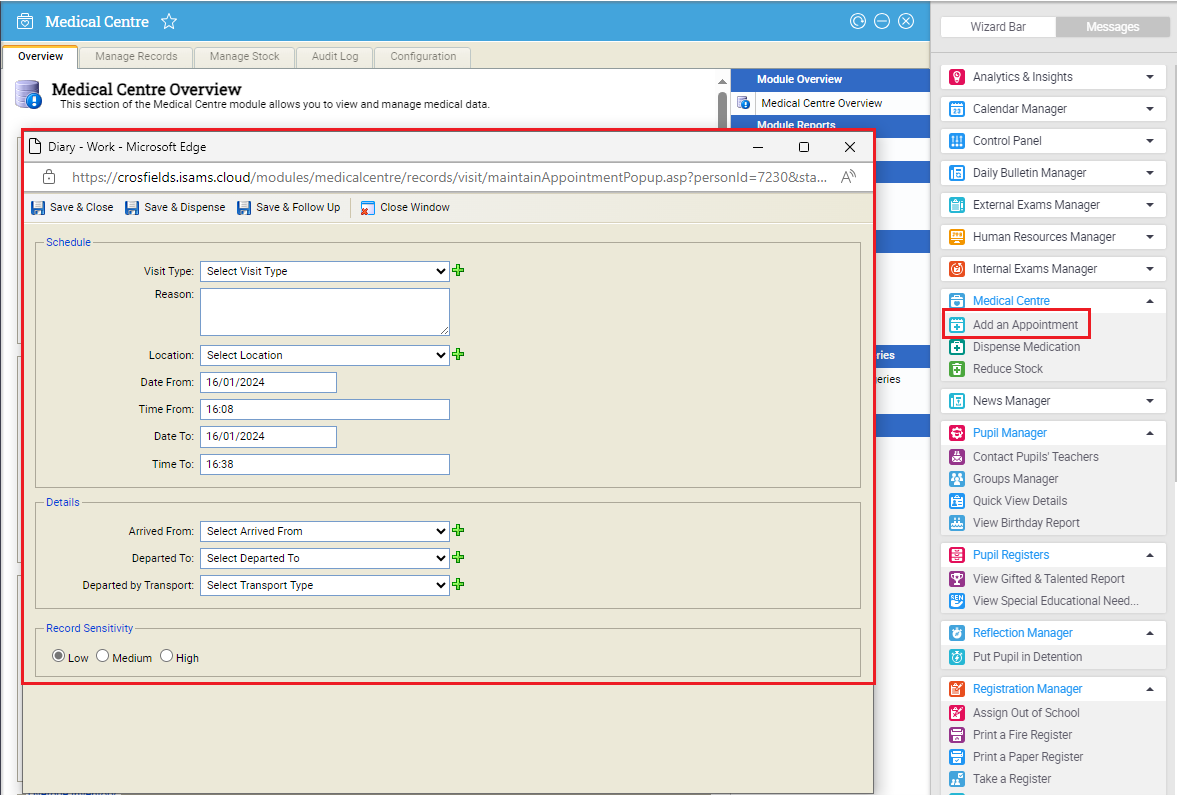Click into the Reason text area
1177x795 pixels.
click(x=324, y=311)
